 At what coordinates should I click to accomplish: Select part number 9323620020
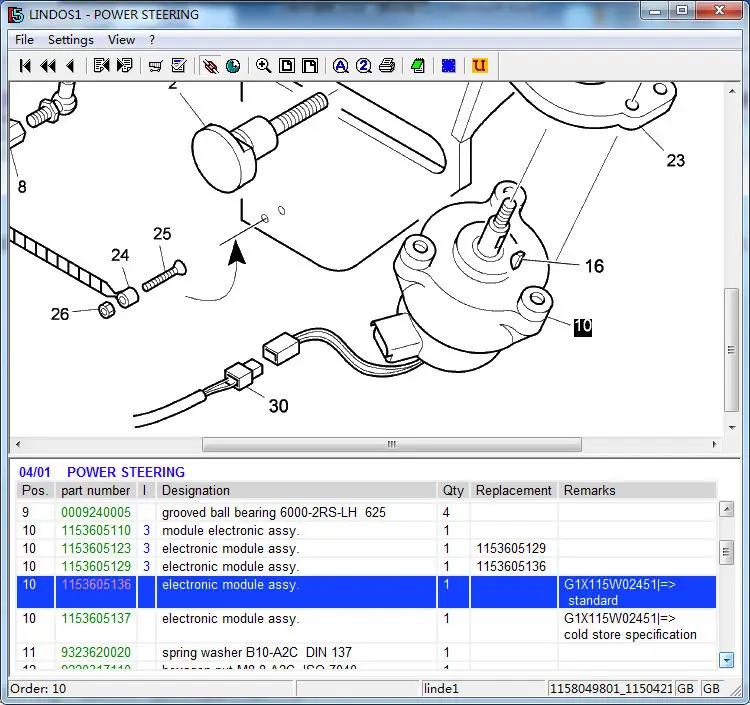coord(96,652)
